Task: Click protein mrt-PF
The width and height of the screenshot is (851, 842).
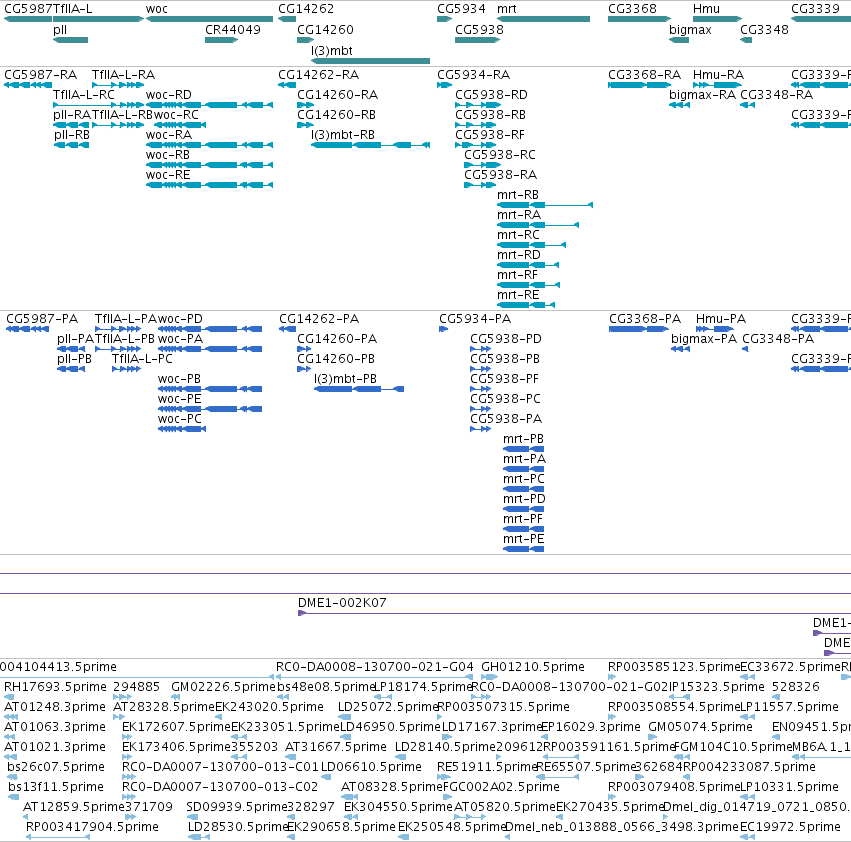Action: click(x=524, y=529)
